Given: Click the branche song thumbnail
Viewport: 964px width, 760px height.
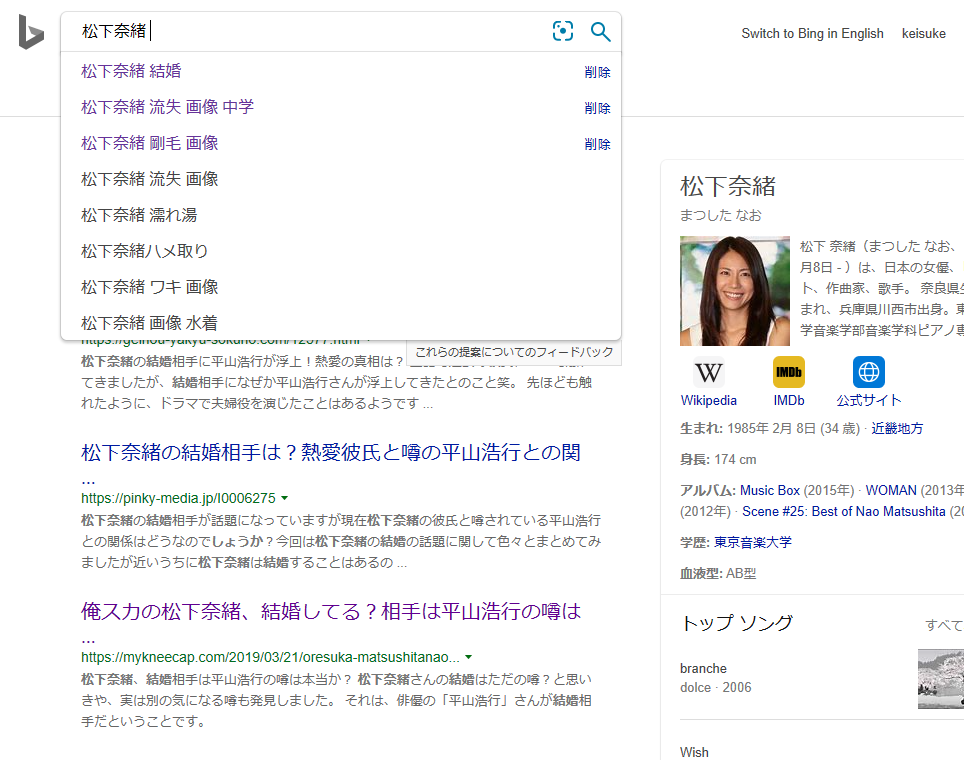Looking at the screenshot, I should pyautogui.click(x=941, y=679).
